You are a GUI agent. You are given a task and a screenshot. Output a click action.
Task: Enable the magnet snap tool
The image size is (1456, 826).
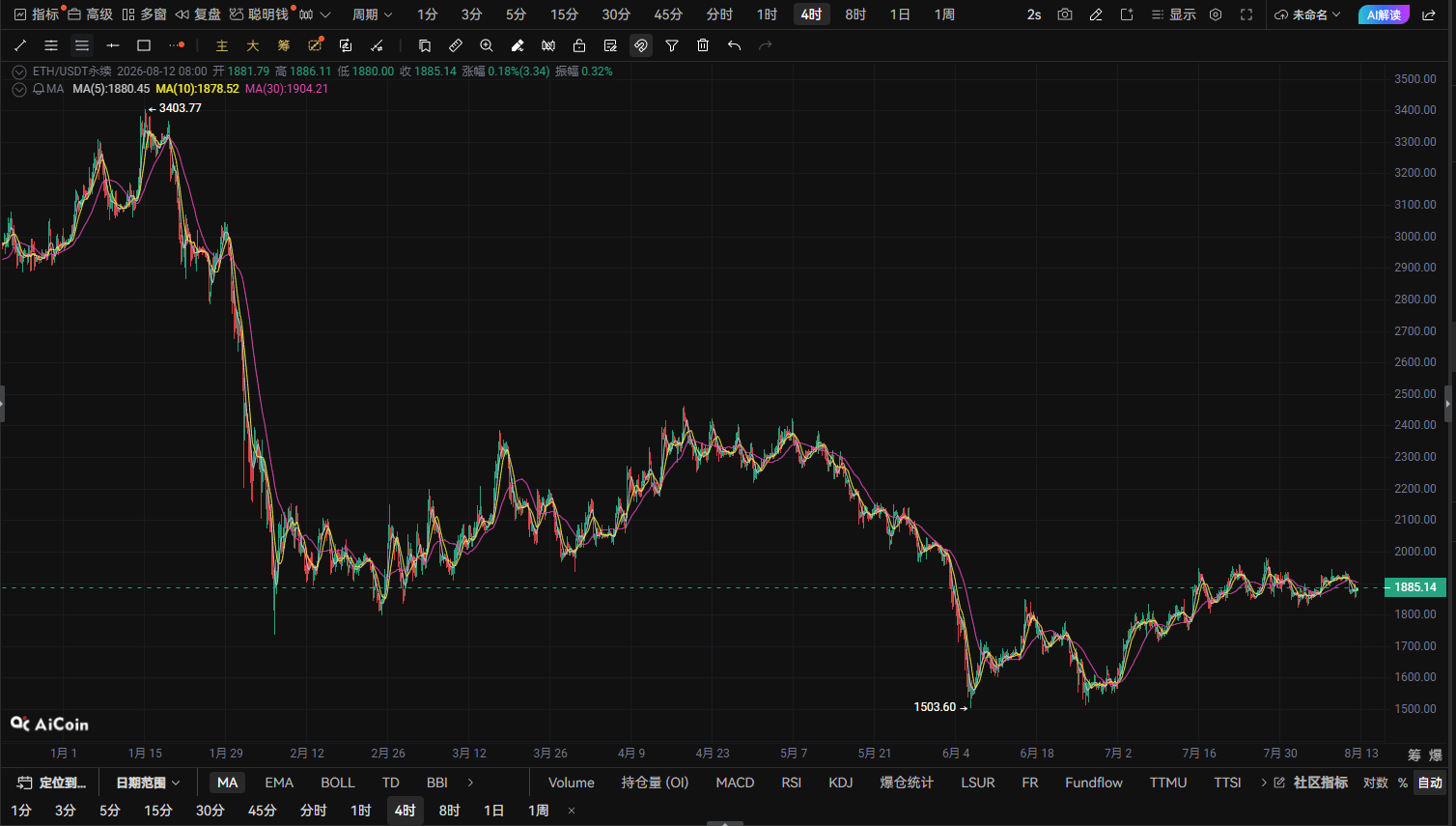tap(640, 45)
